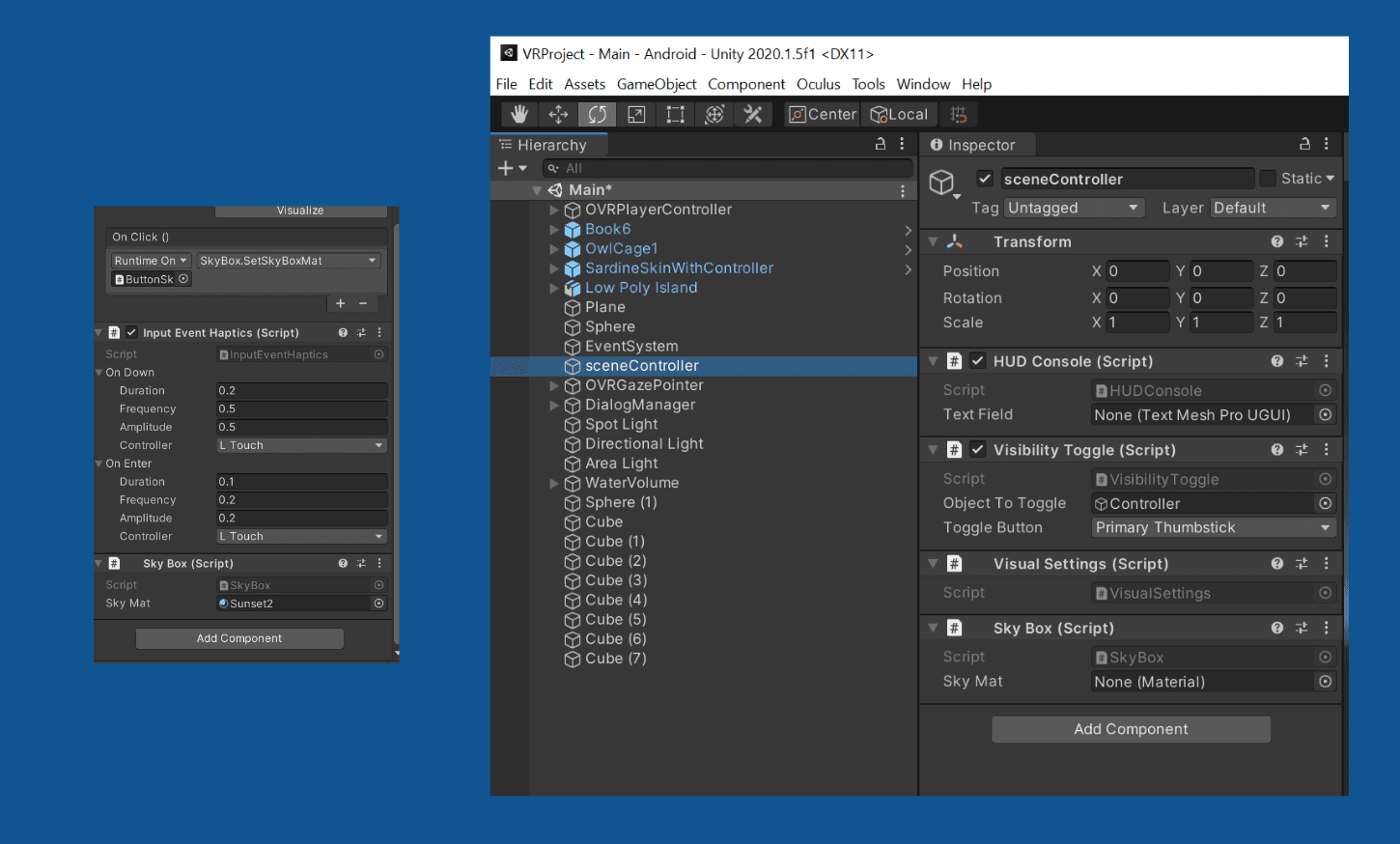Toggle Center pivot mode
The image size is (1400, 844).
[x=823, y=114]
